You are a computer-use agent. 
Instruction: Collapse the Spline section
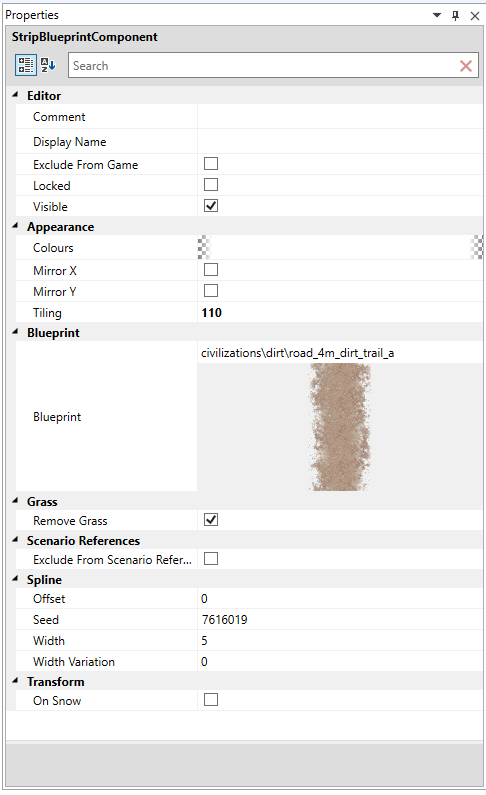15,579
